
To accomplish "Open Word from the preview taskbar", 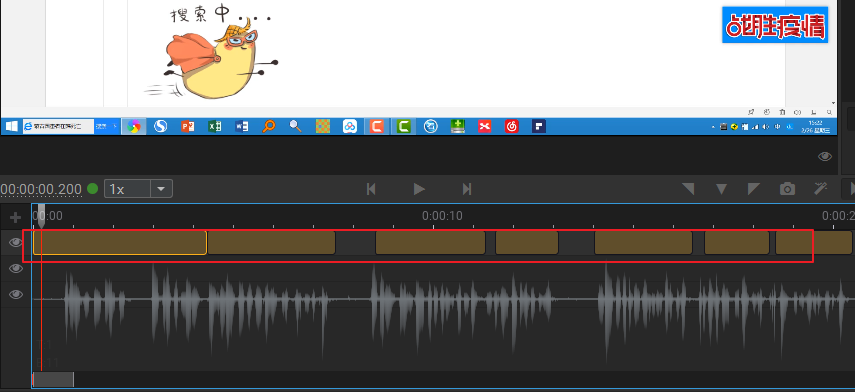I will point(242,126).
